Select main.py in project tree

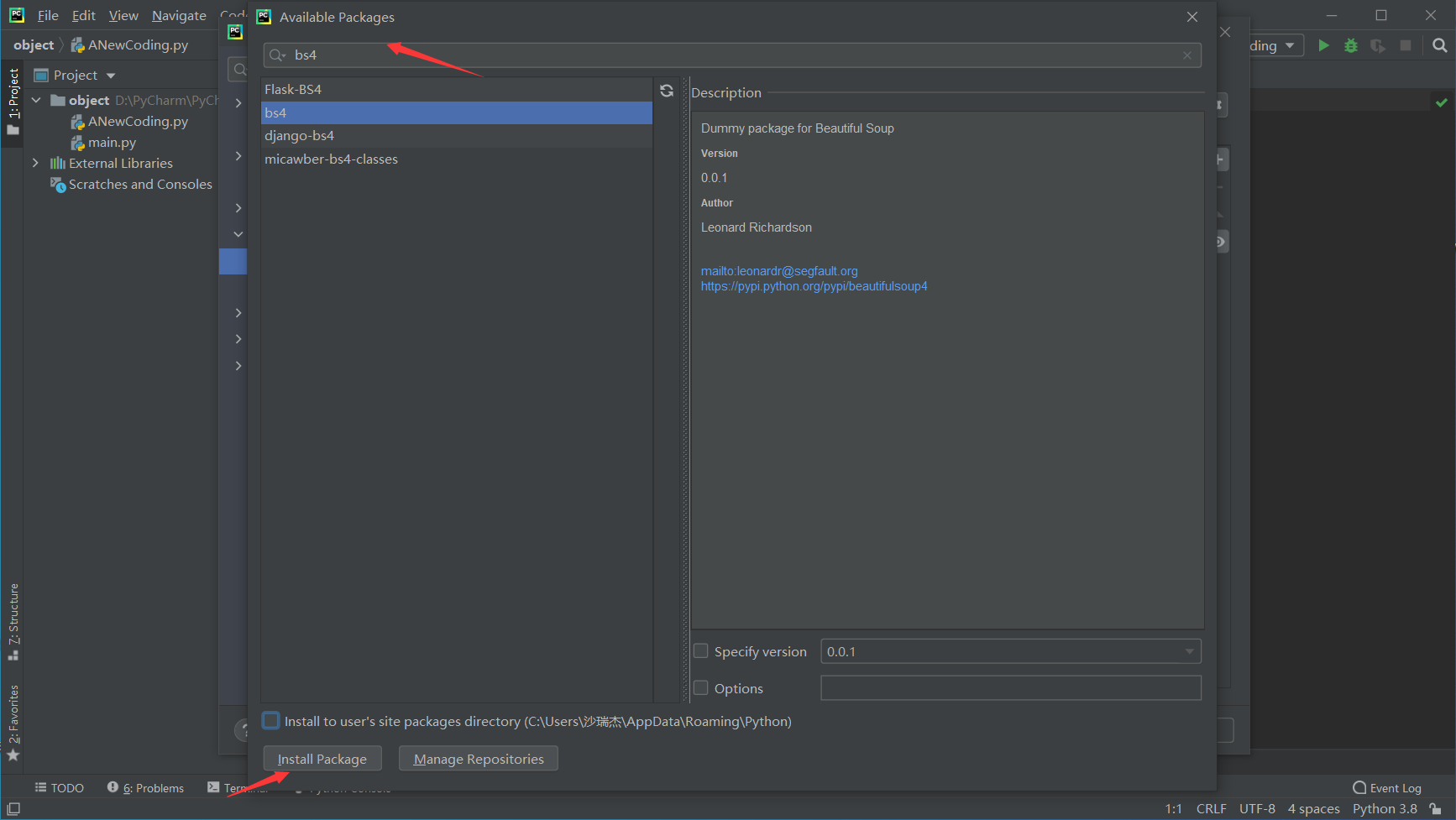click(112, 142)
